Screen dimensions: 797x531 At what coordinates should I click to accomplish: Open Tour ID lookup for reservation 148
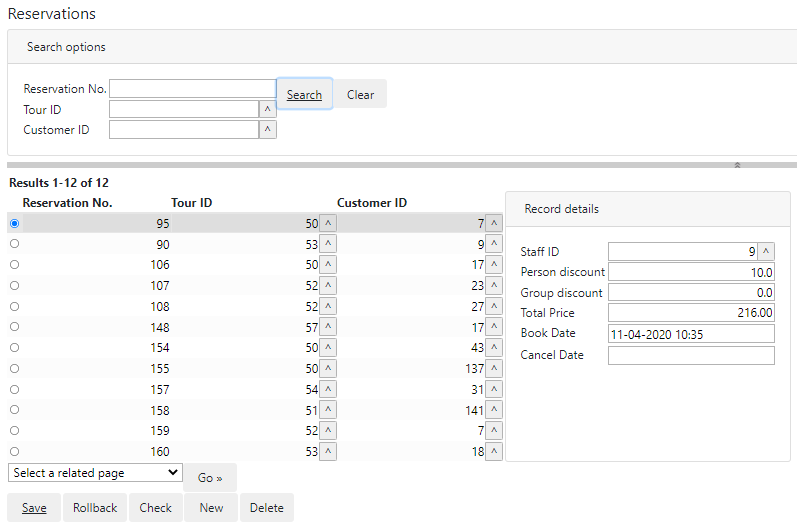click(328, 327)
